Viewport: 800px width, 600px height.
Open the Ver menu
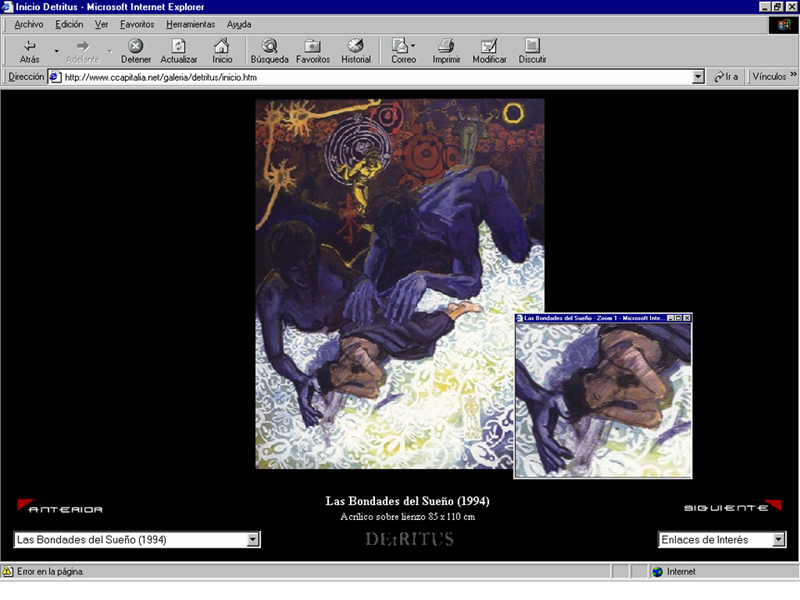(x=101, y=24)
